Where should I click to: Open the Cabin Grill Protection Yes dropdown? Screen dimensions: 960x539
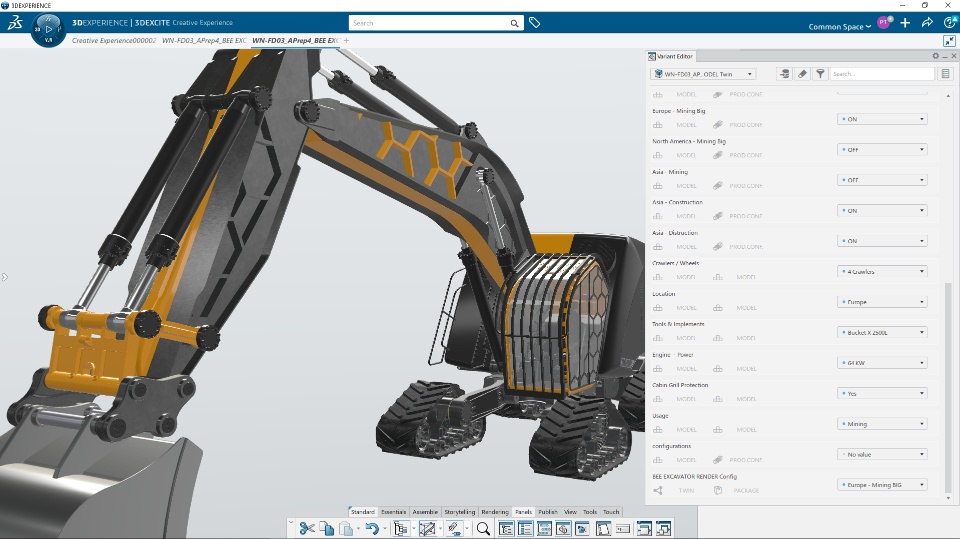pos(882,393)
